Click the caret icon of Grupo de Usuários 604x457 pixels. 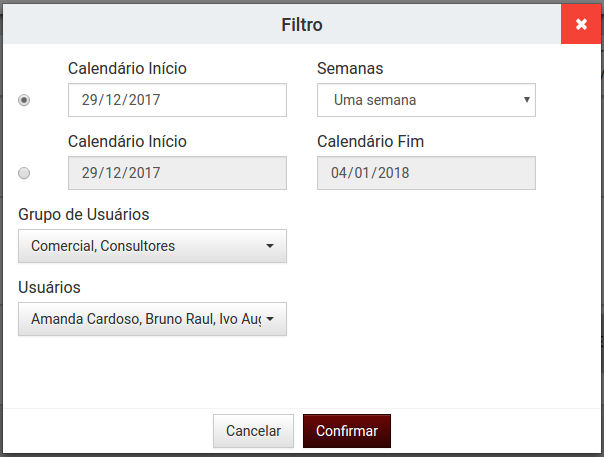tap(270, 246)
